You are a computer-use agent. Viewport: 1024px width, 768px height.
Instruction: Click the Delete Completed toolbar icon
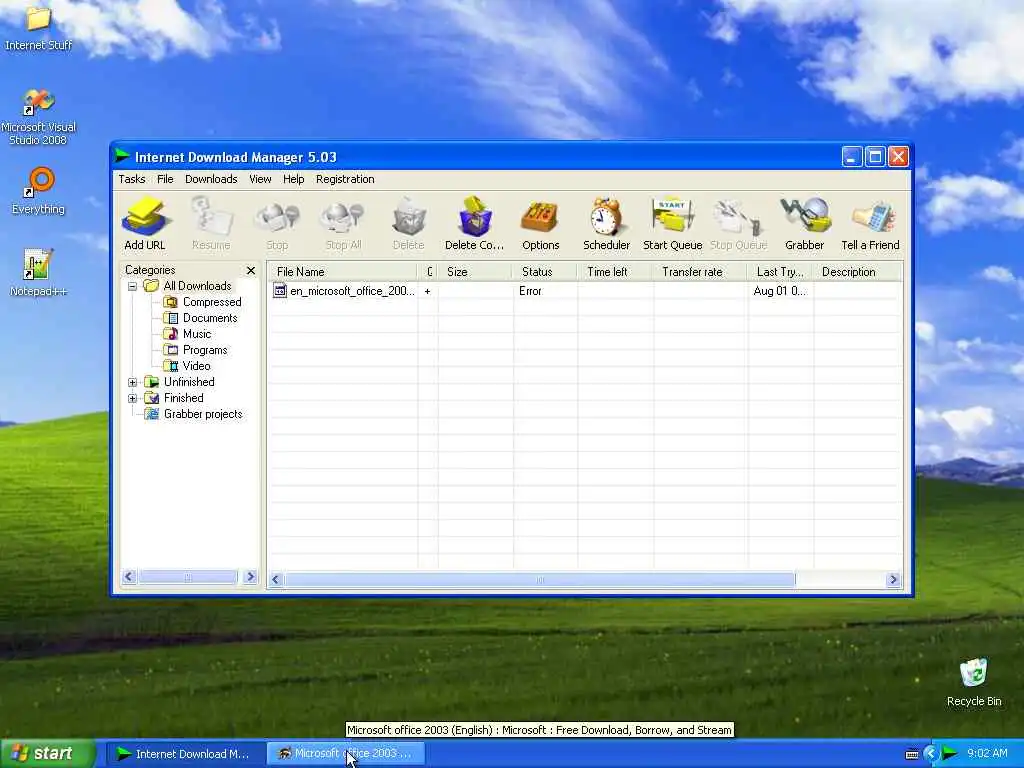coord(475,223)
